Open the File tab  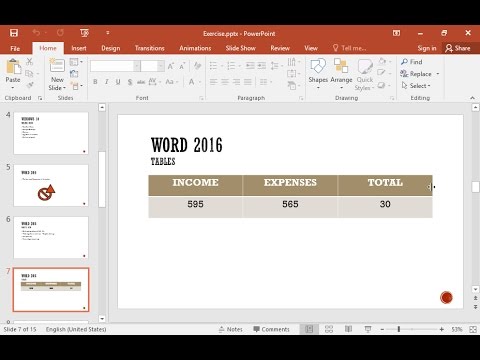[x=15, y=48]
